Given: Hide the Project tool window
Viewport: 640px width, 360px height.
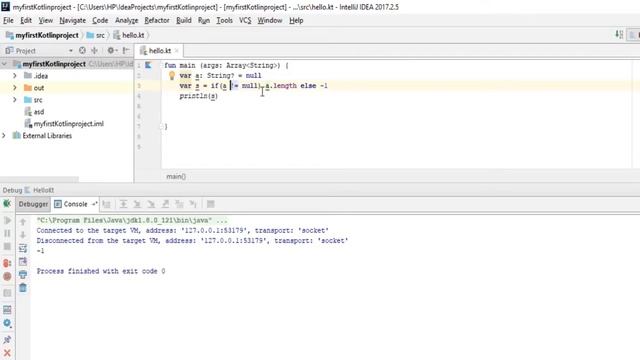Looking at the screenshot, I should point(126,50).
